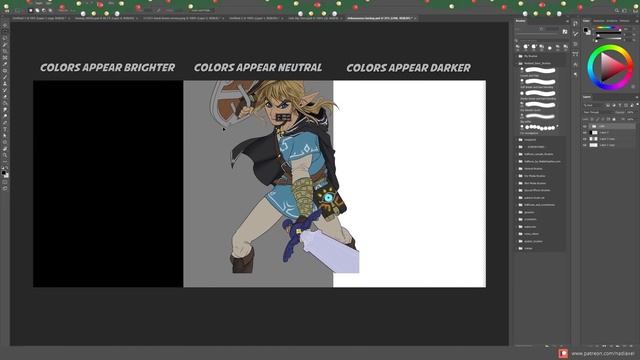
Task: Close the active rightmost document tab
Action: [415, 18]
